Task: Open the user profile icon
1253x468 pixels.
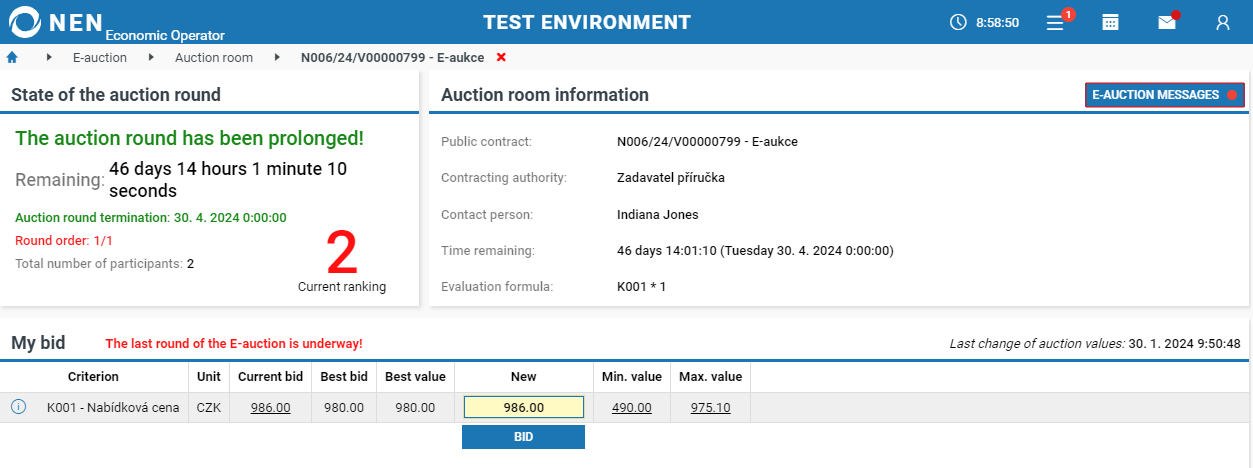Action: 1222,22
